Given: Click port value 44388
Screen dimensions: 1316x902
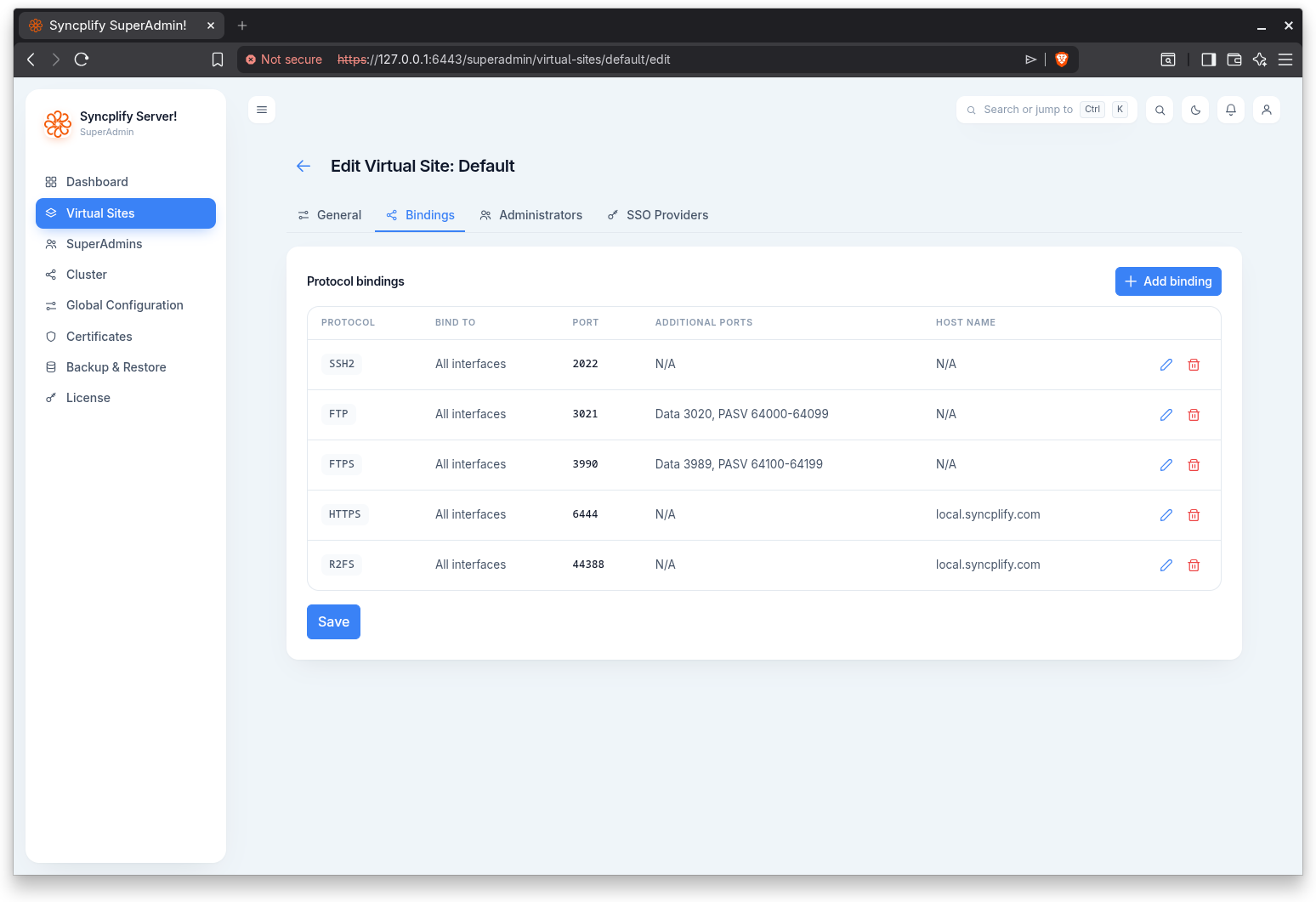Looking at the screenshot, I should (588, 564).
